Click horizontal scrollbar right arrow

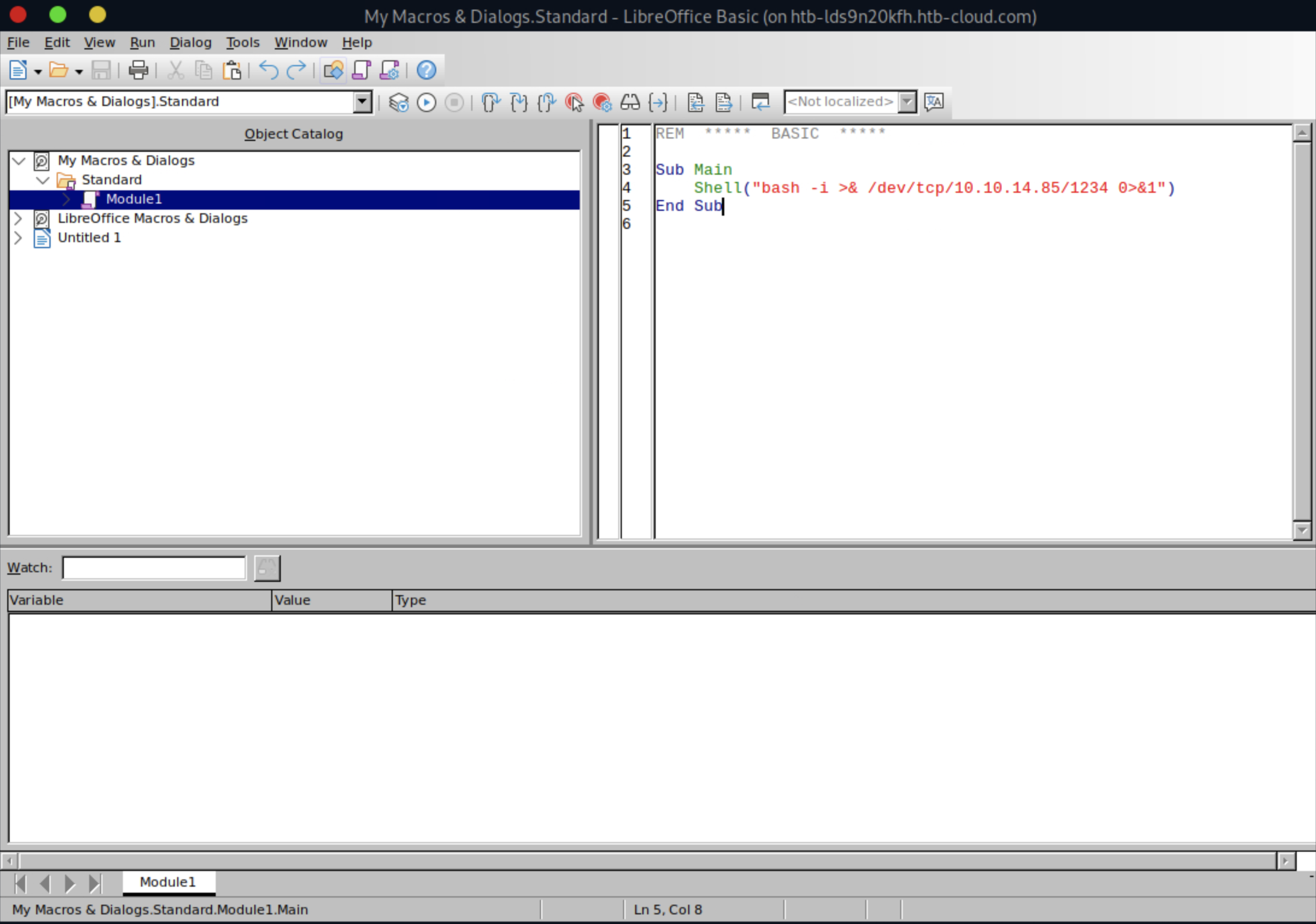pyautogui.click(x=1285, y=861)
